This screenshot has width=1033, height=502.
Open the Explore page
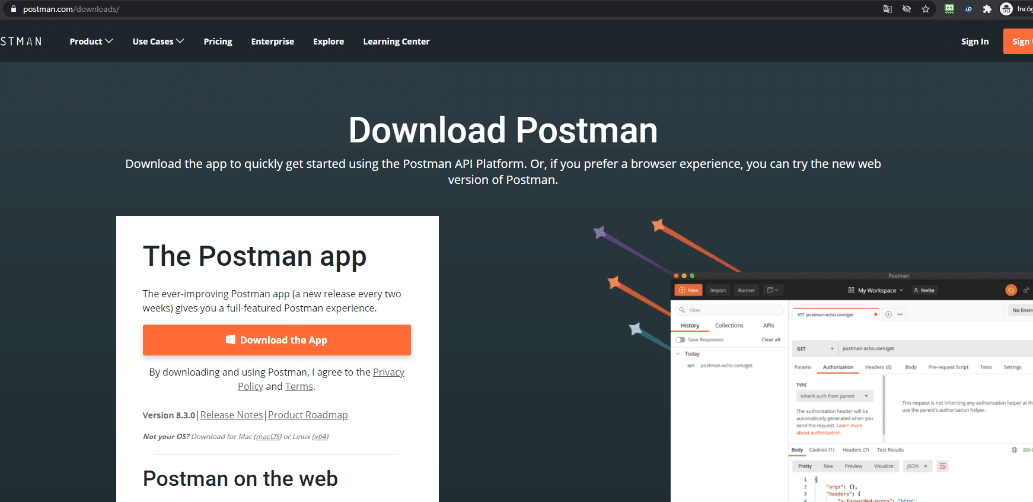(x=329, y=42)
